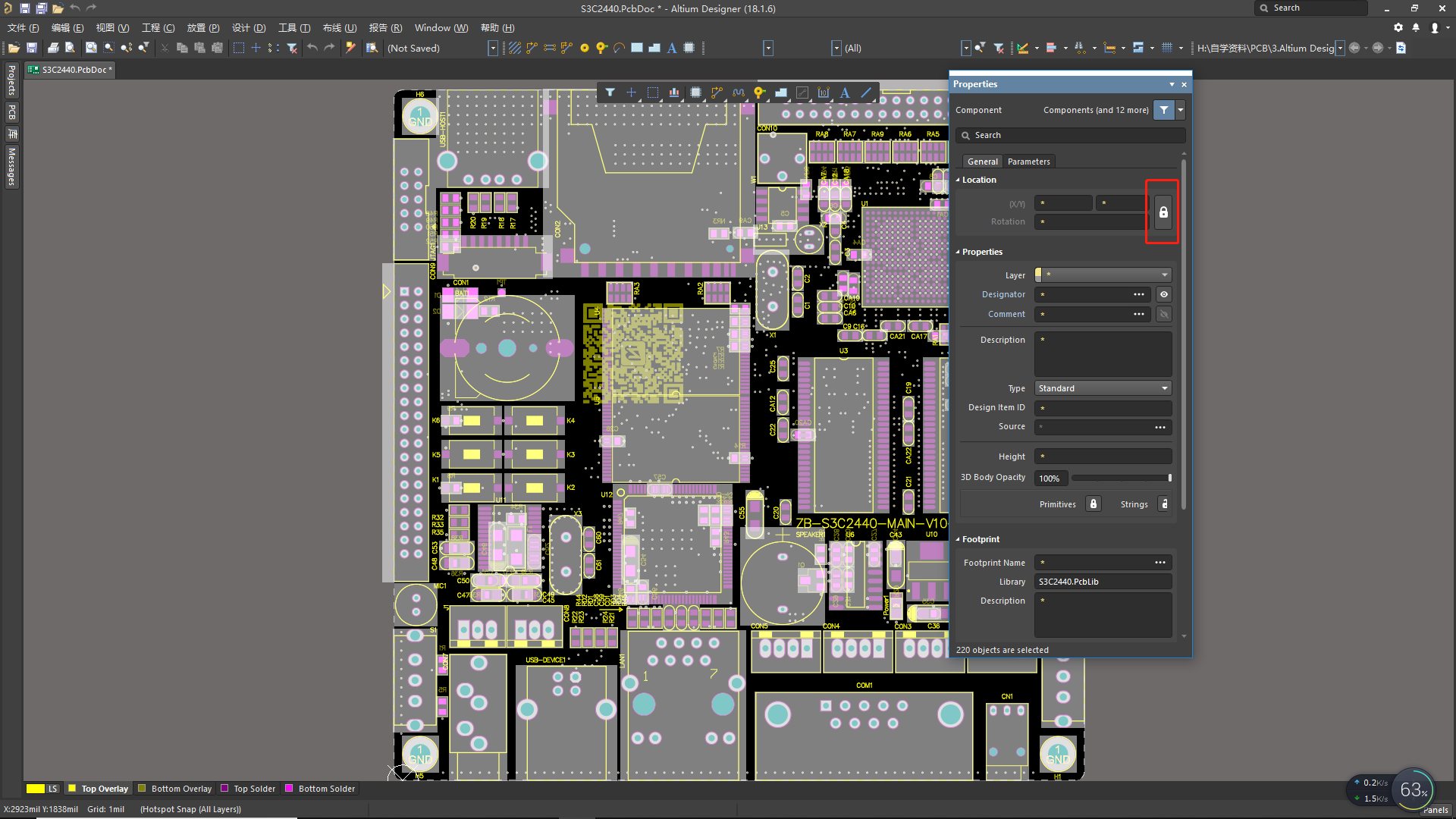The image size is (1456, 819).
Task: Click the Layer color swatch in Properties
Action: pos(1038,275)
